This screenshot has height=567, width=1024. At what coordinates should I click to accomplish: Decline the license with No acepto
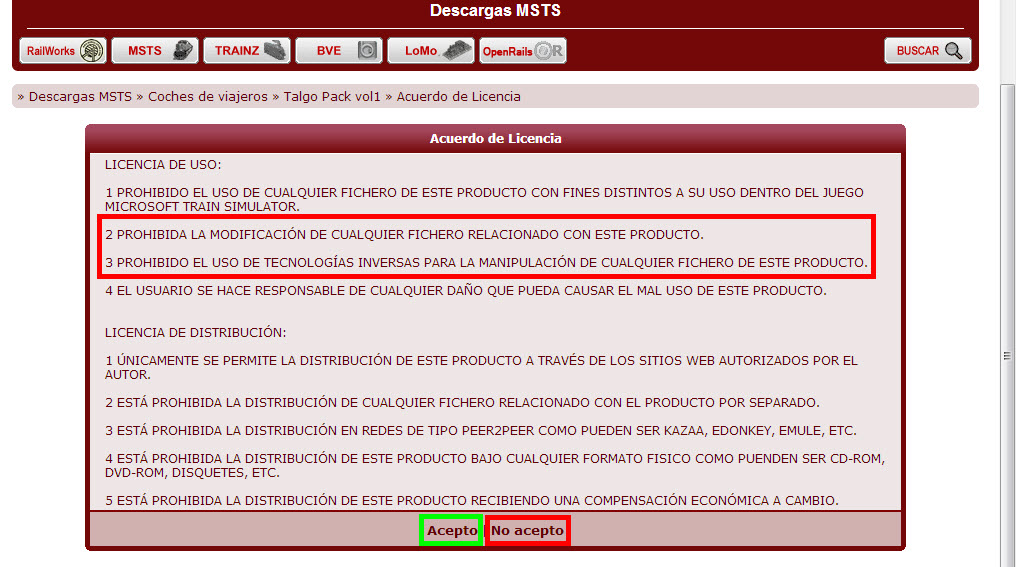[527, 530]
